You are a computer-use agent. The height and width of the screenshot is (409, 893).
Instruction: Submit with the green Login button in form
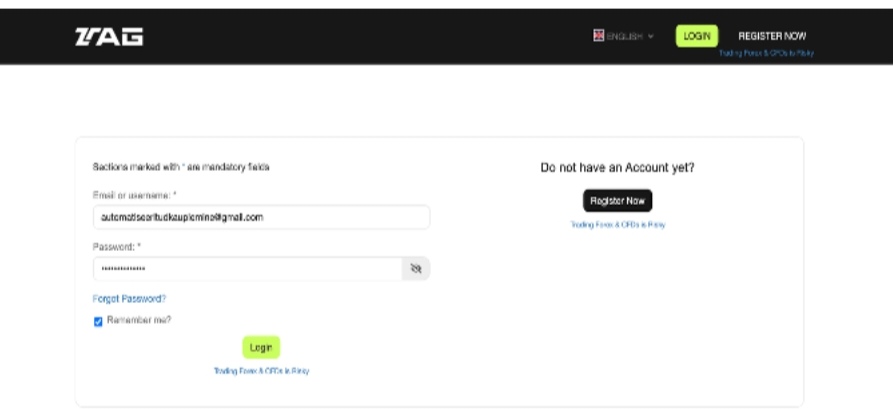[261, 347]
